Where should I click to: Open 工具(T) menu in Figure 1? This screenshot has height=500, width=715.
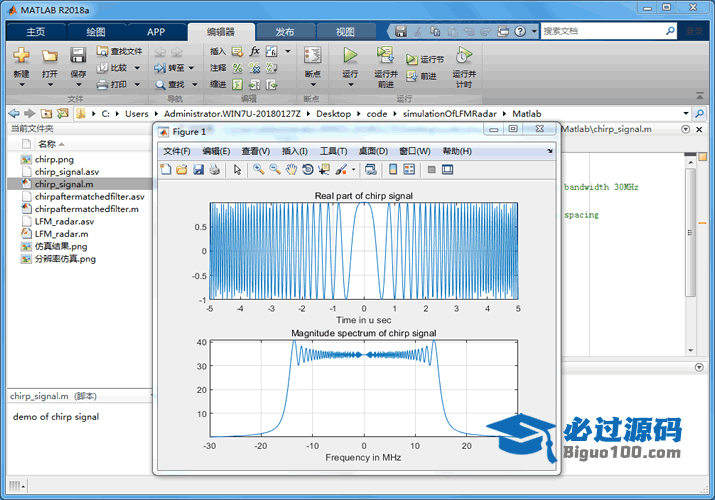tap(333, 151)
